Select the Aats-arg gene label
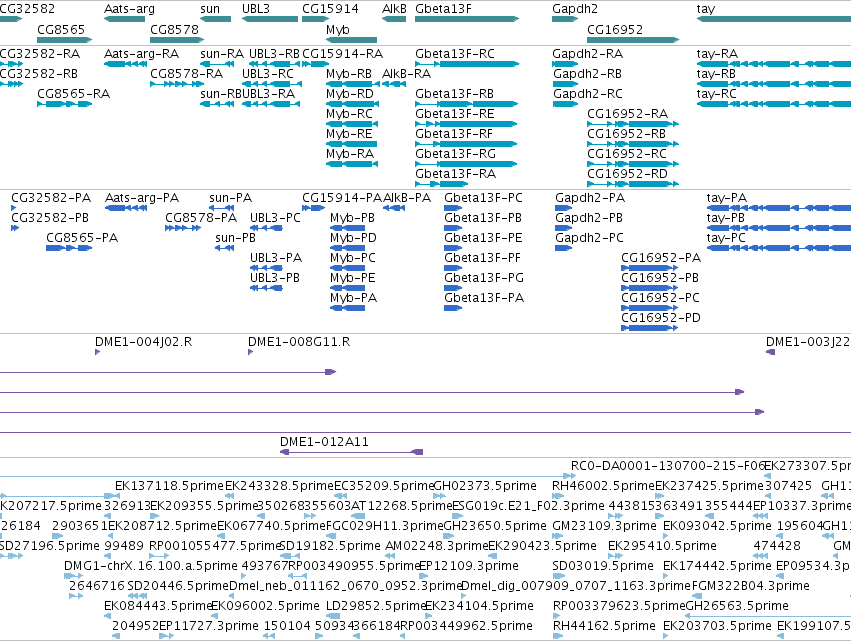 pos(129,9)
